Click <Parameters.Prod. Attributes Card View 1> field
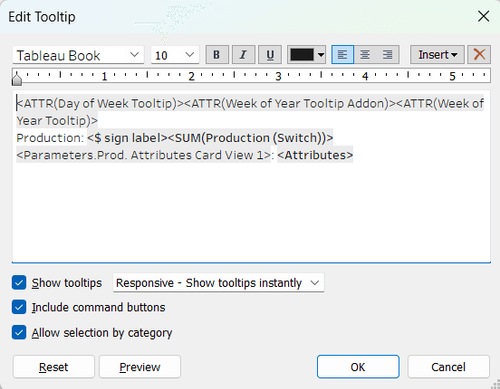The width and height of the screenshot is (500, 389). [x=144, y=155]
